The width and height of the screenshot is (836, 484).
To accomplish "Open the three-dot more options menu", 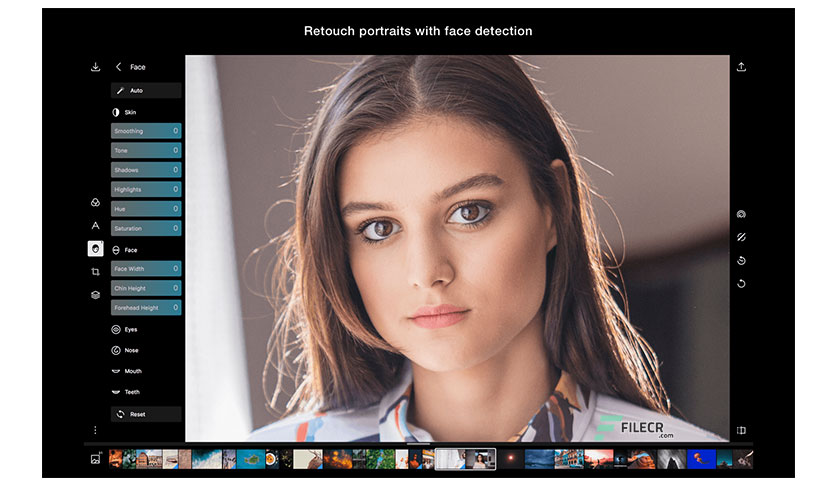I will coord(95,430).
